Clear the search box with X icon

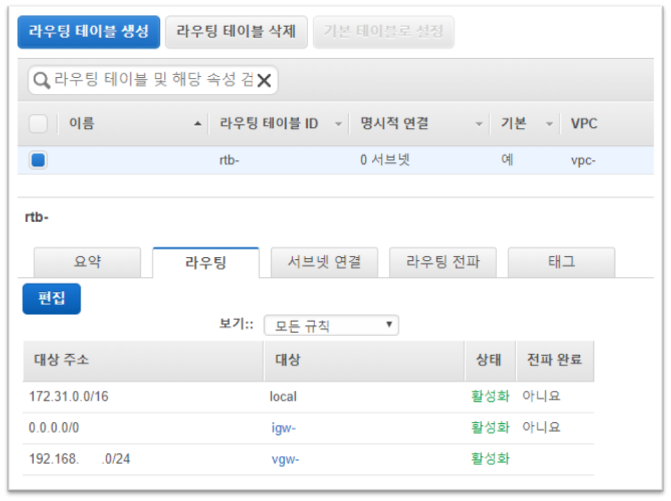click(x=266, y=80)
